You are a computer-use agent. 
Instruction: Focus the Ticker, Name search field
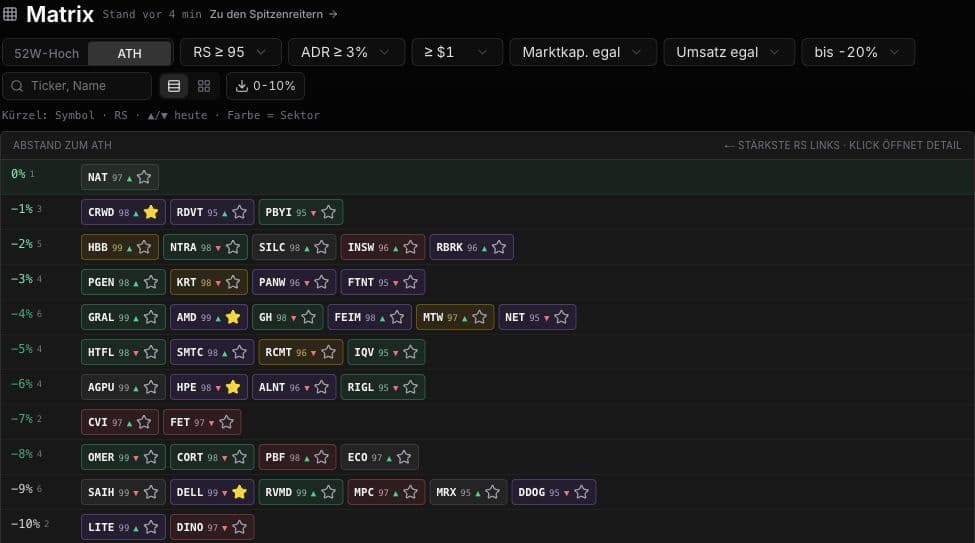(x=77, y=86)
